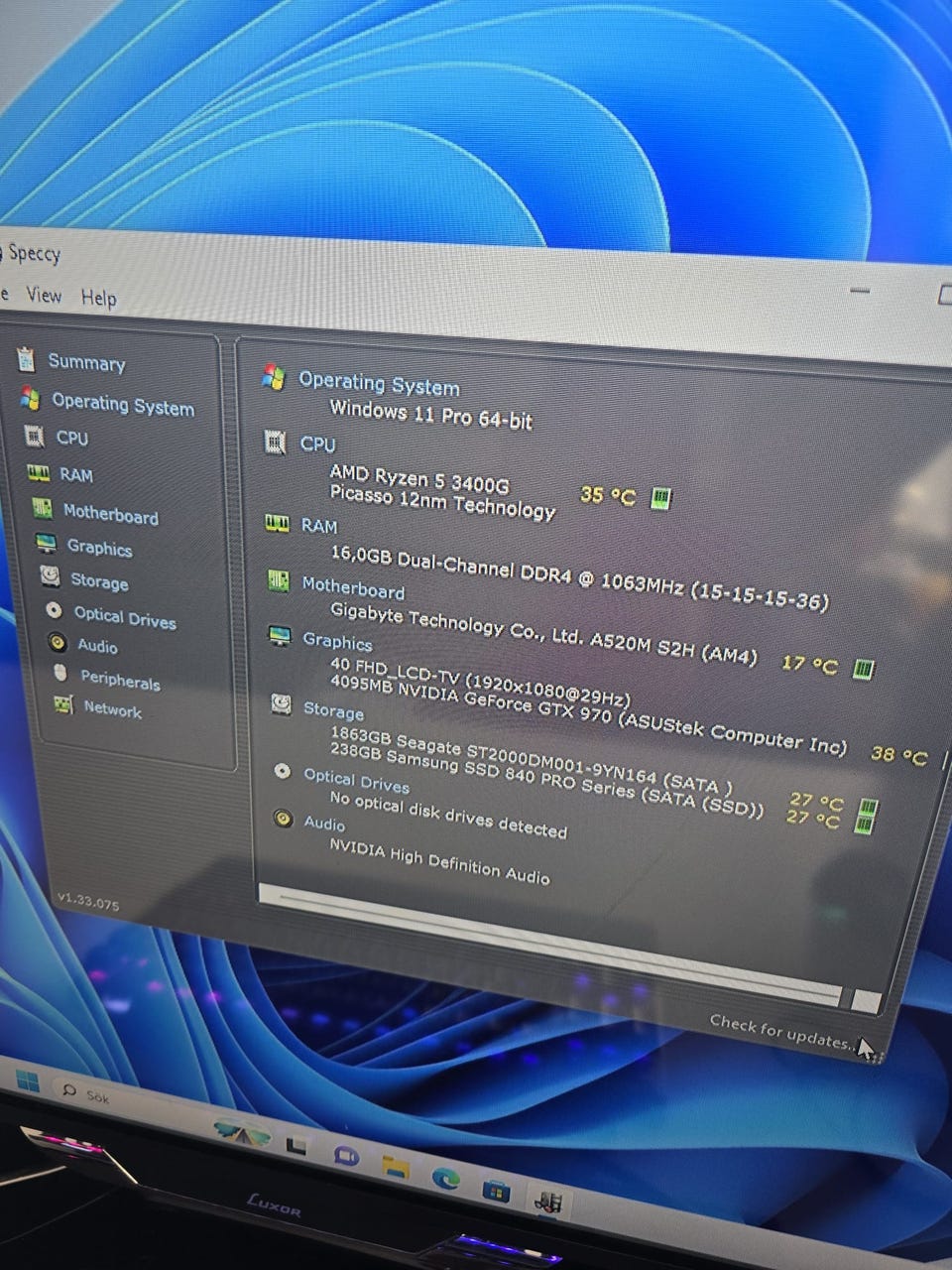Click the Speccy icon on the taskbar

[548, 1203]
